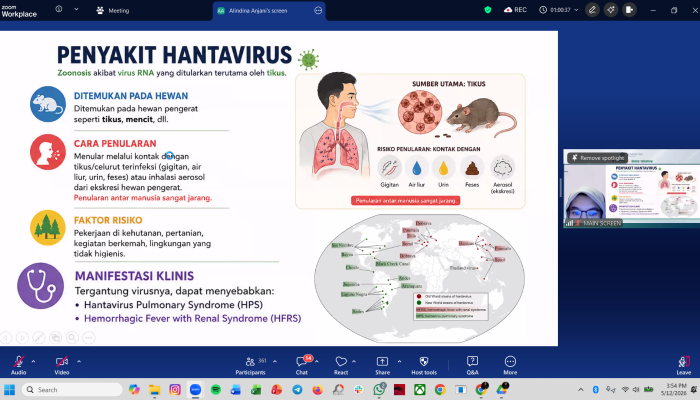Toggle the REC recording indicator
The width and height of the screenshot is (700, 400).
(515, 10)
